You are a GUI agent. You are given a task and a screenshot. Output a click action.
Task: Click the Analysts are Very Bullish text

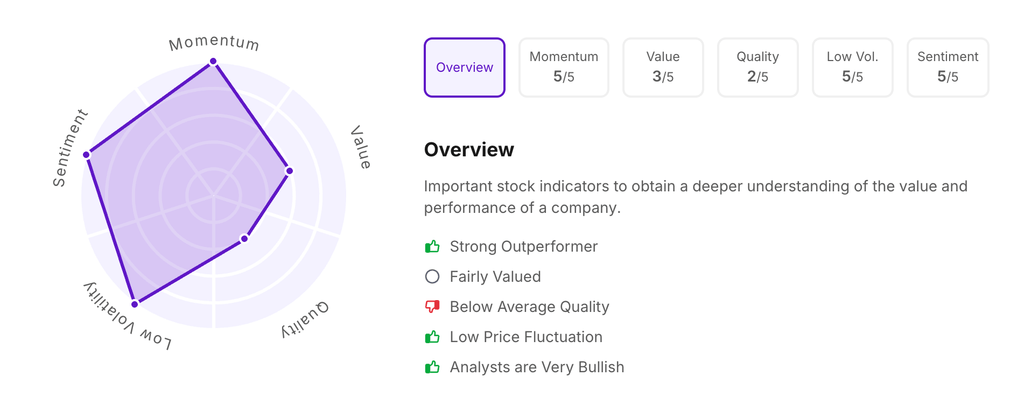coord(536,367)
